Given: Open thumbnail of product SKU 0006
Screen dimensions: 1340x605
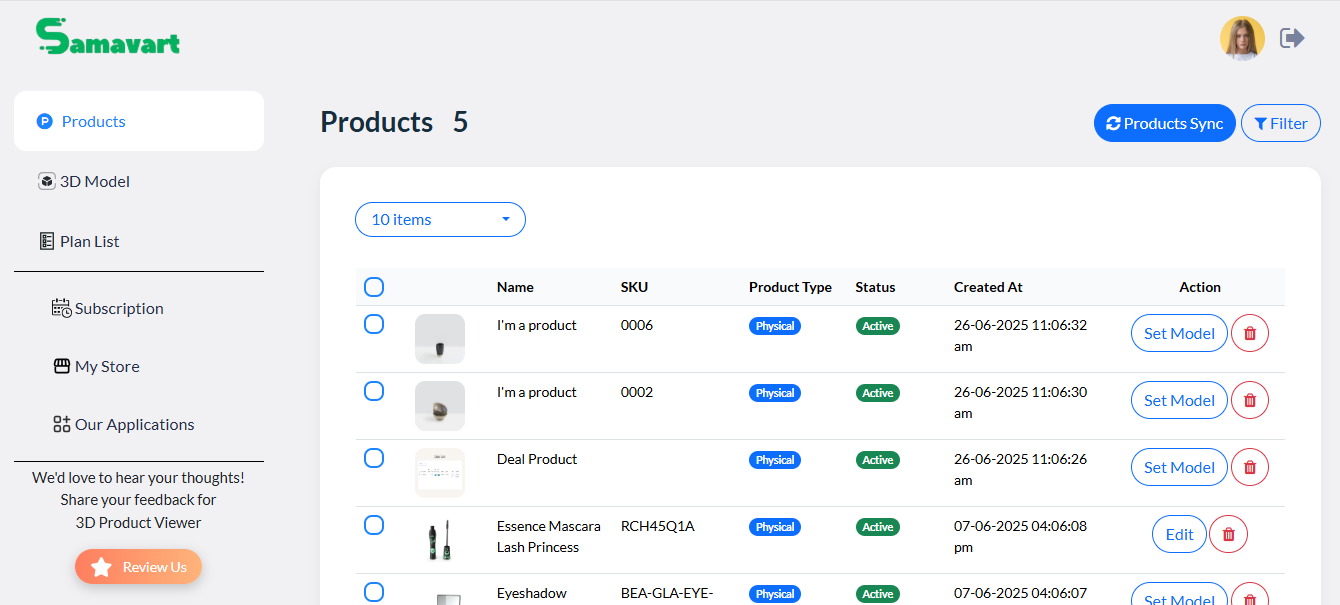Looking at the screenshot, I should pyautogui.click(x=440, y=339).
